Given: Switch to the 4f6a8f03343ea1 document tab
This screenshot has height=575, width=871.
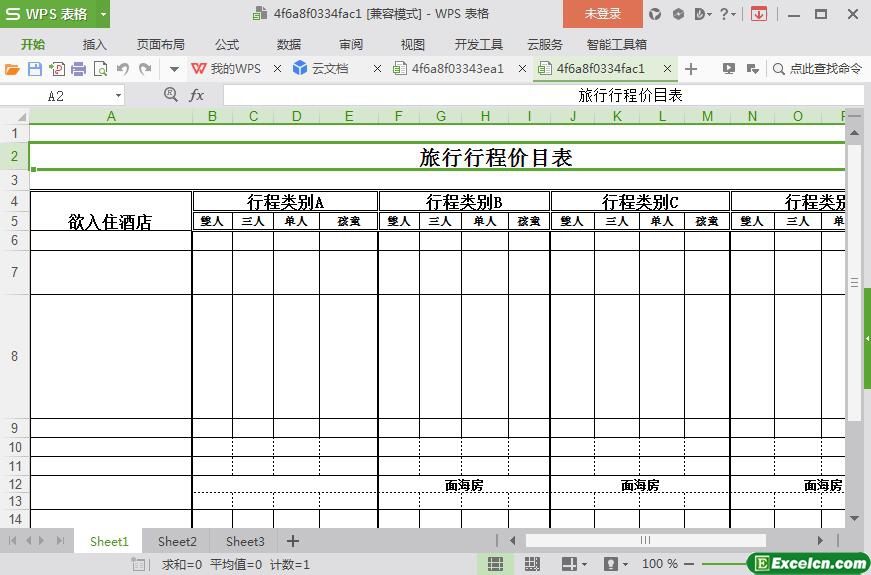Looking at the screenshot, I should pyautogui.click(x=448, y=69).
